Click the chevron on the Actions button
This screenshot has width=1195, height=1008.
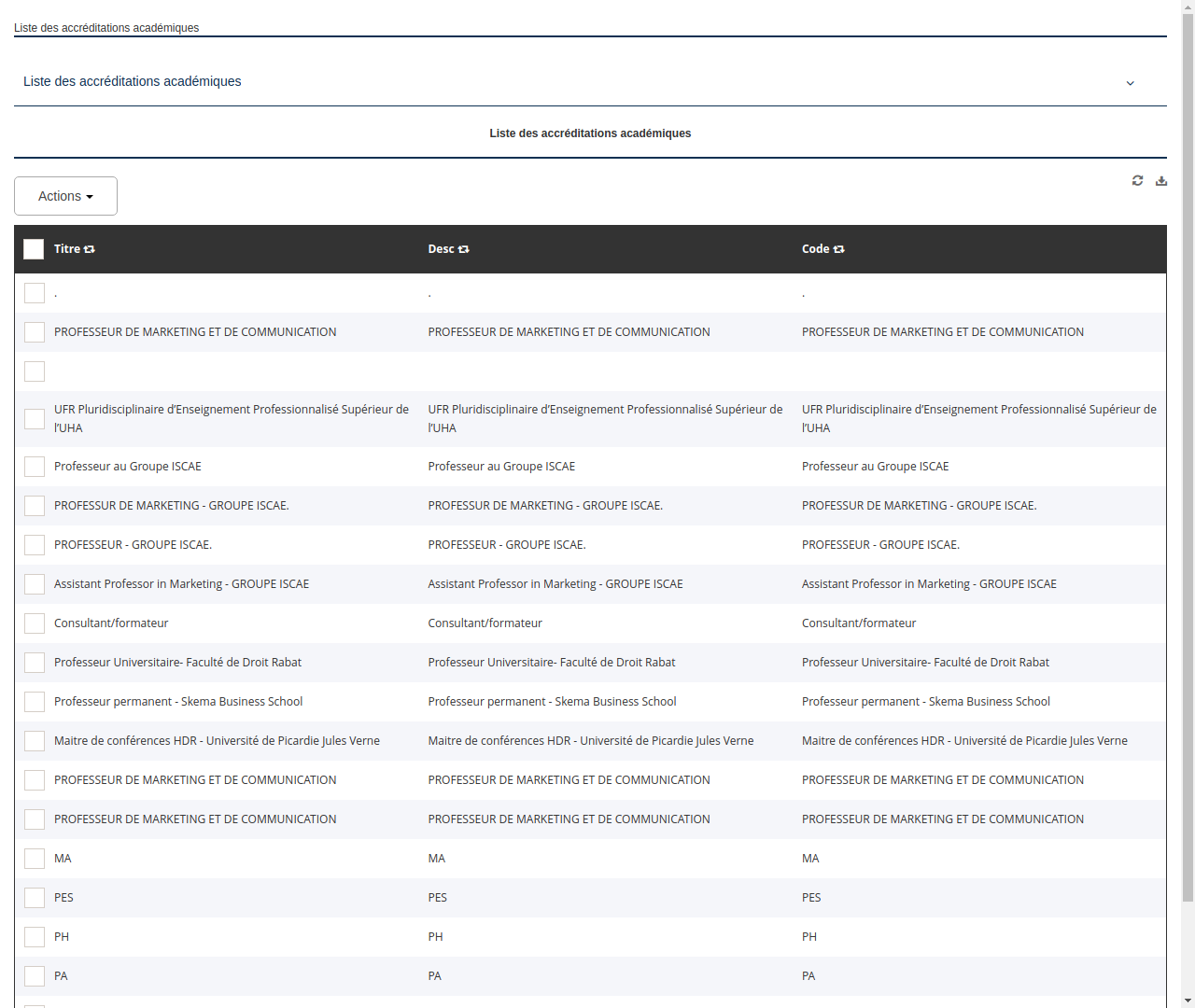point(91,196)
